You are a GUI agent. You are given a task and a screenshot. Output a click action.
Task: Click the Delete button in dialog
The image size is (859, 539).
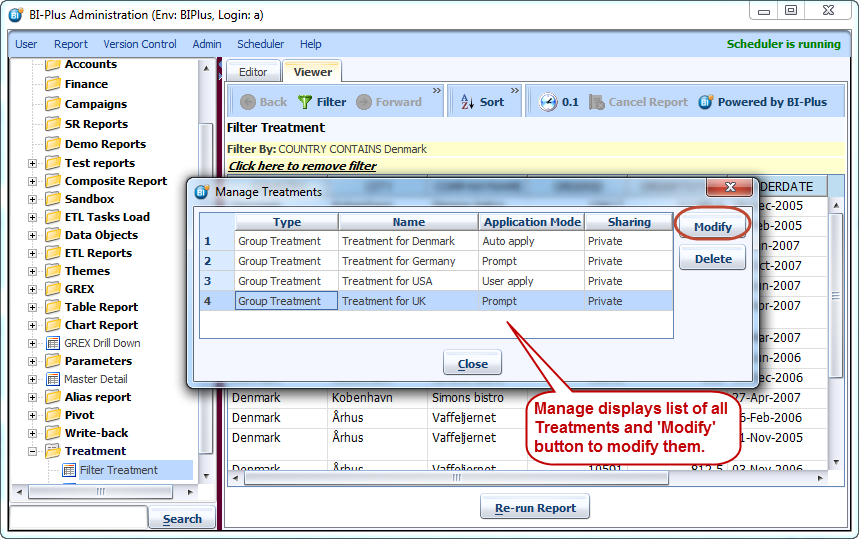712,259
